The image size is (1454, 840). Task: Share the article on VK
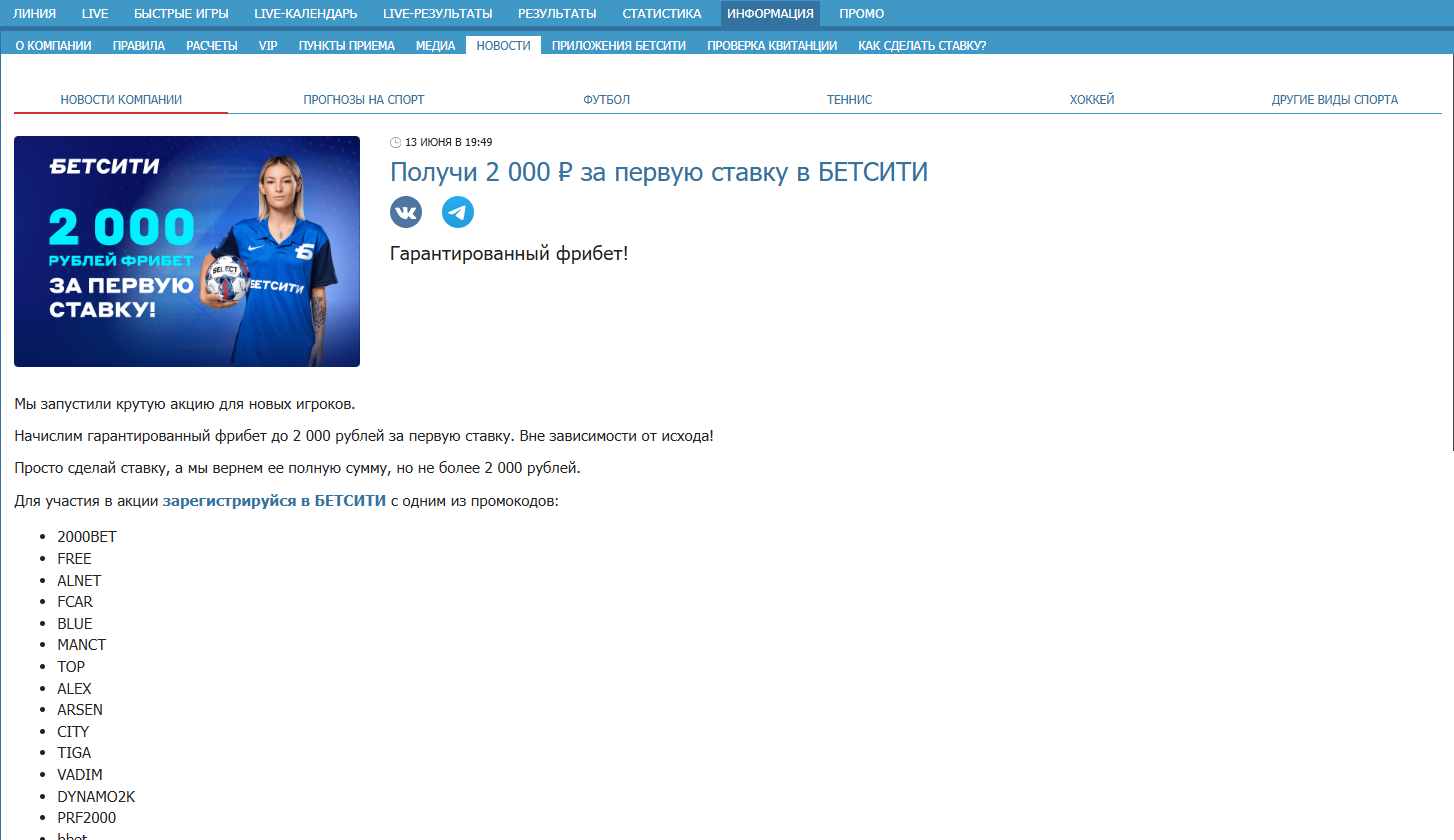point(406,212)
